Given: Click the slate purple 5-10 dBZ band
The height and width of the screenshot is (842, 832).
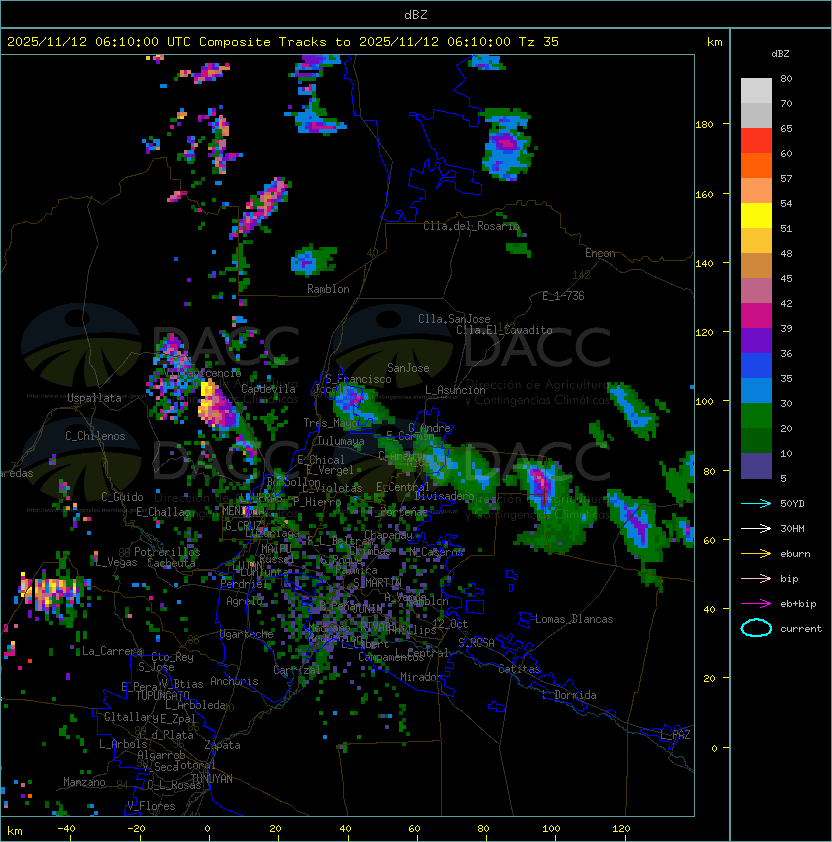Looking at the screenshot, I should pyautogui.click(x=756, y=466).
